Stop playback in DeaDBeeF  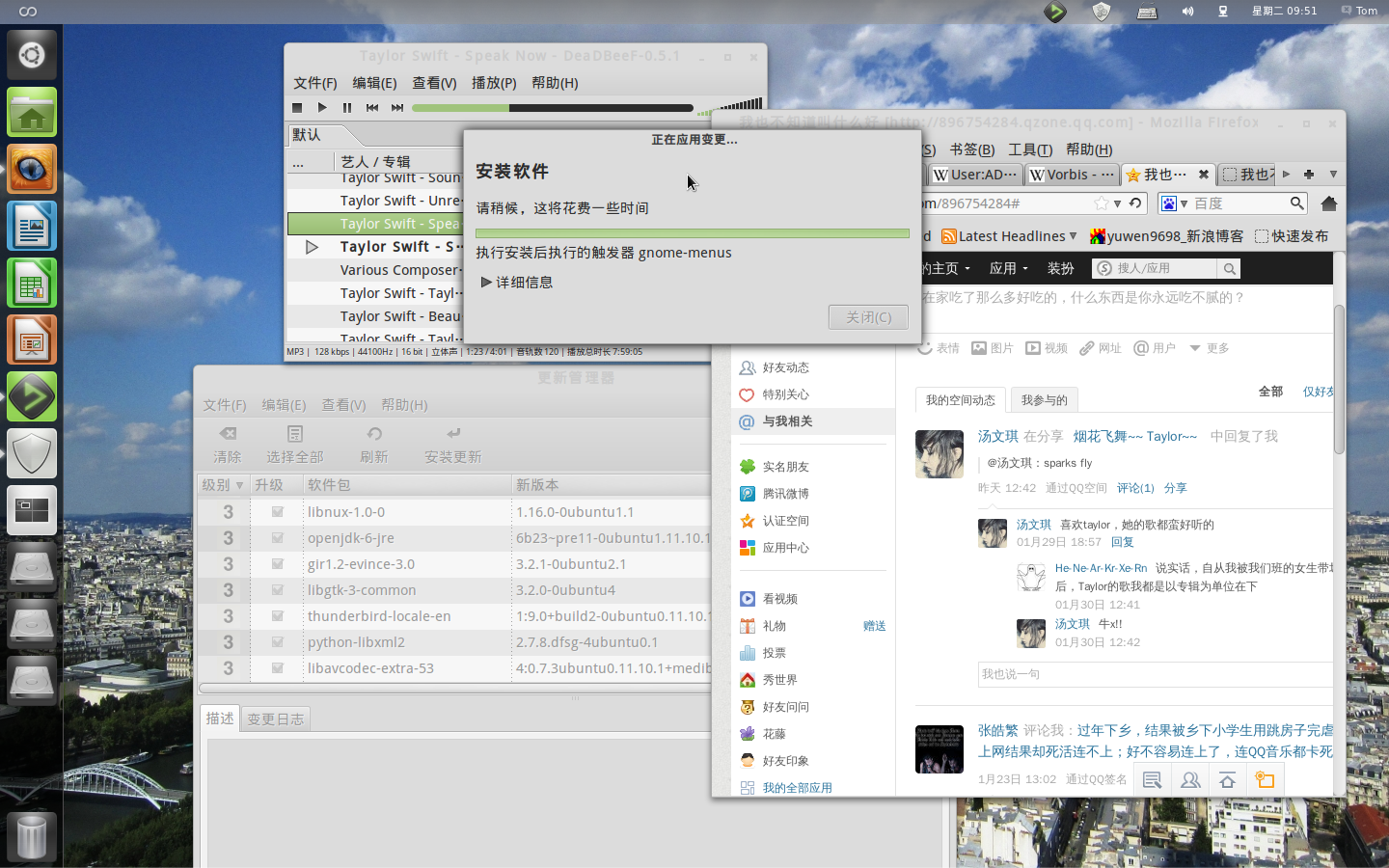point(297,108)
